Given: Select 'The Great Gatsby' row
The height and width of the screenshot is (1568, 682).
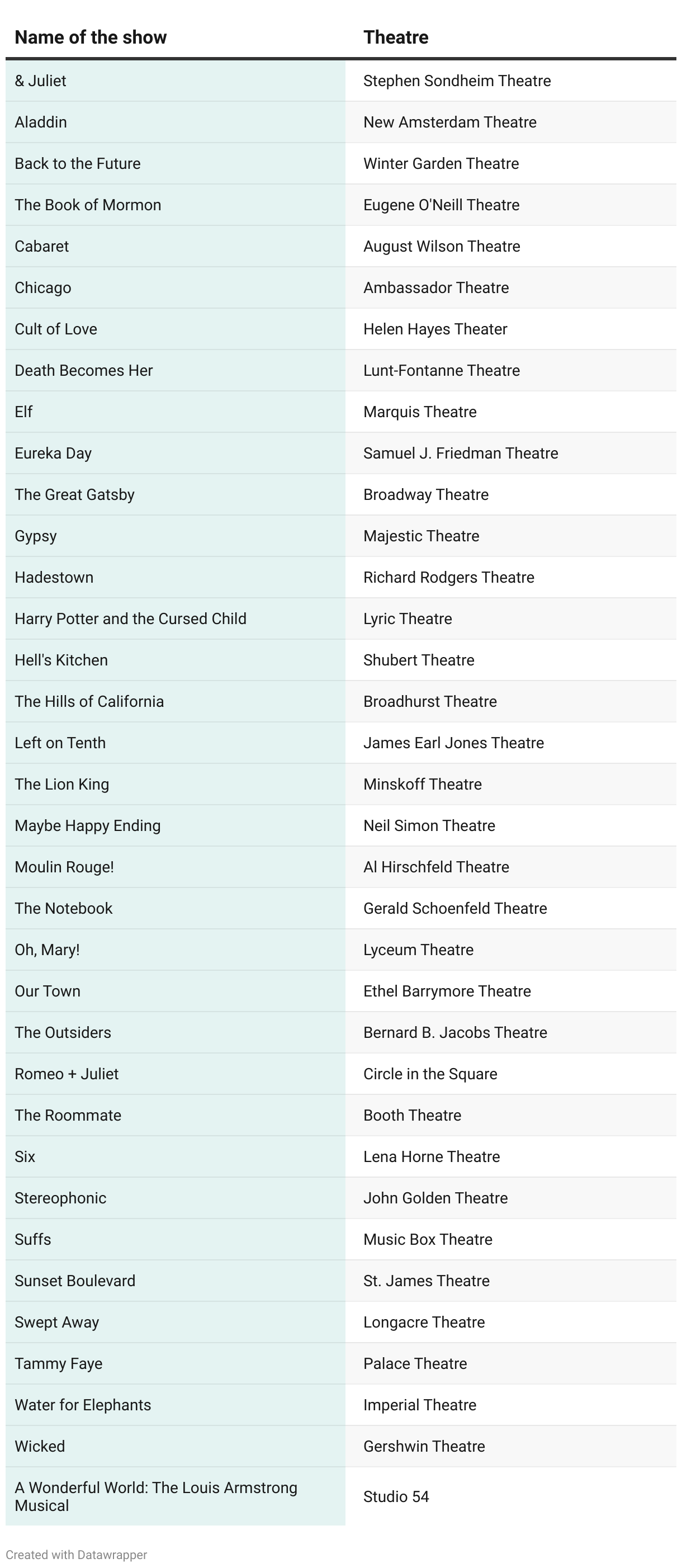Looking at the screenshot, I should pos(74,495).
